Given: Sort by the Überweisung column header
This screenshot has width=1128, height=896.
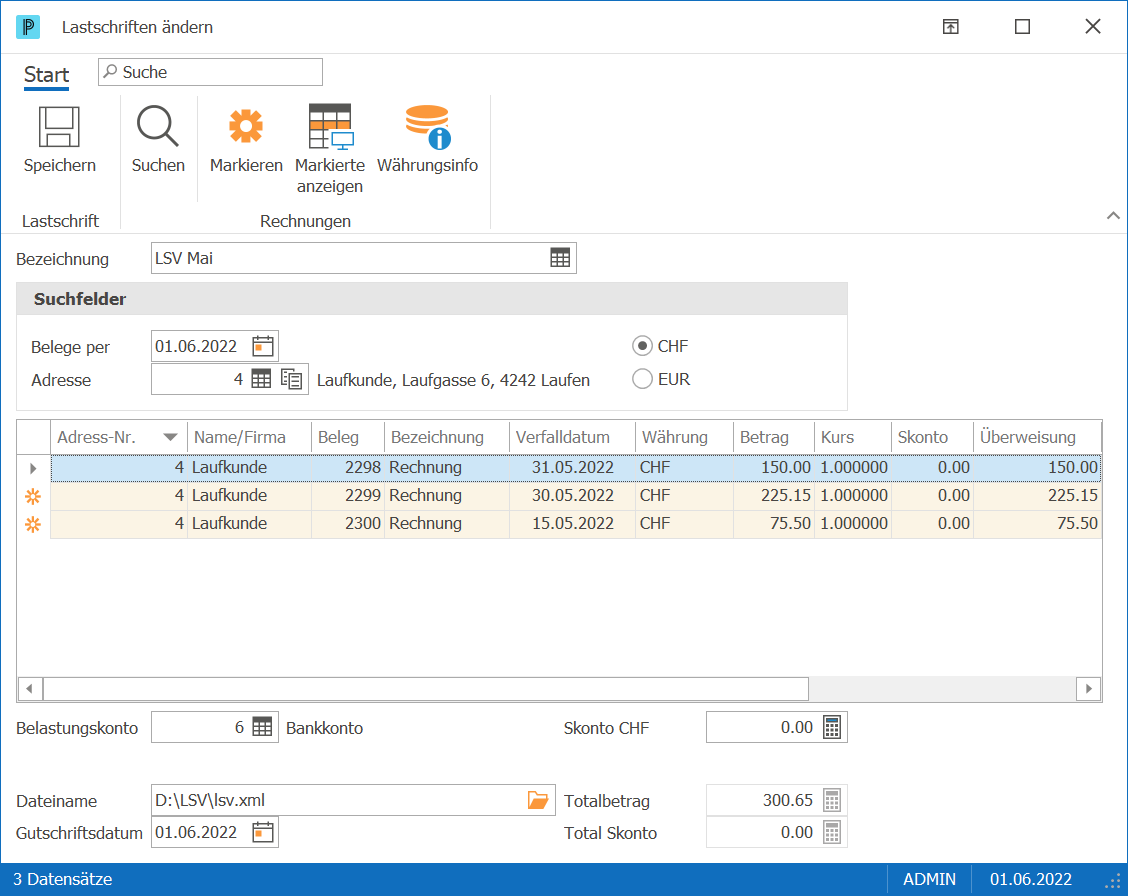Looking at the screenshot, I should point(1037,437).
